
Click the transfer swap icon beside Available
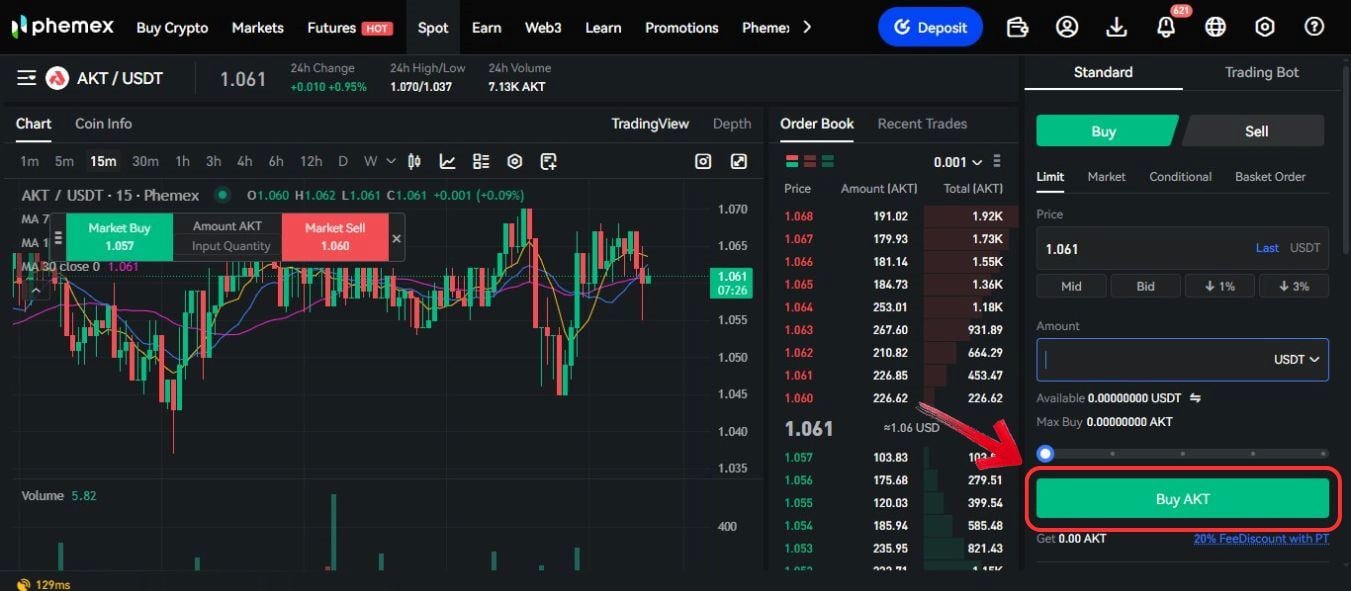coord(1195,398)
